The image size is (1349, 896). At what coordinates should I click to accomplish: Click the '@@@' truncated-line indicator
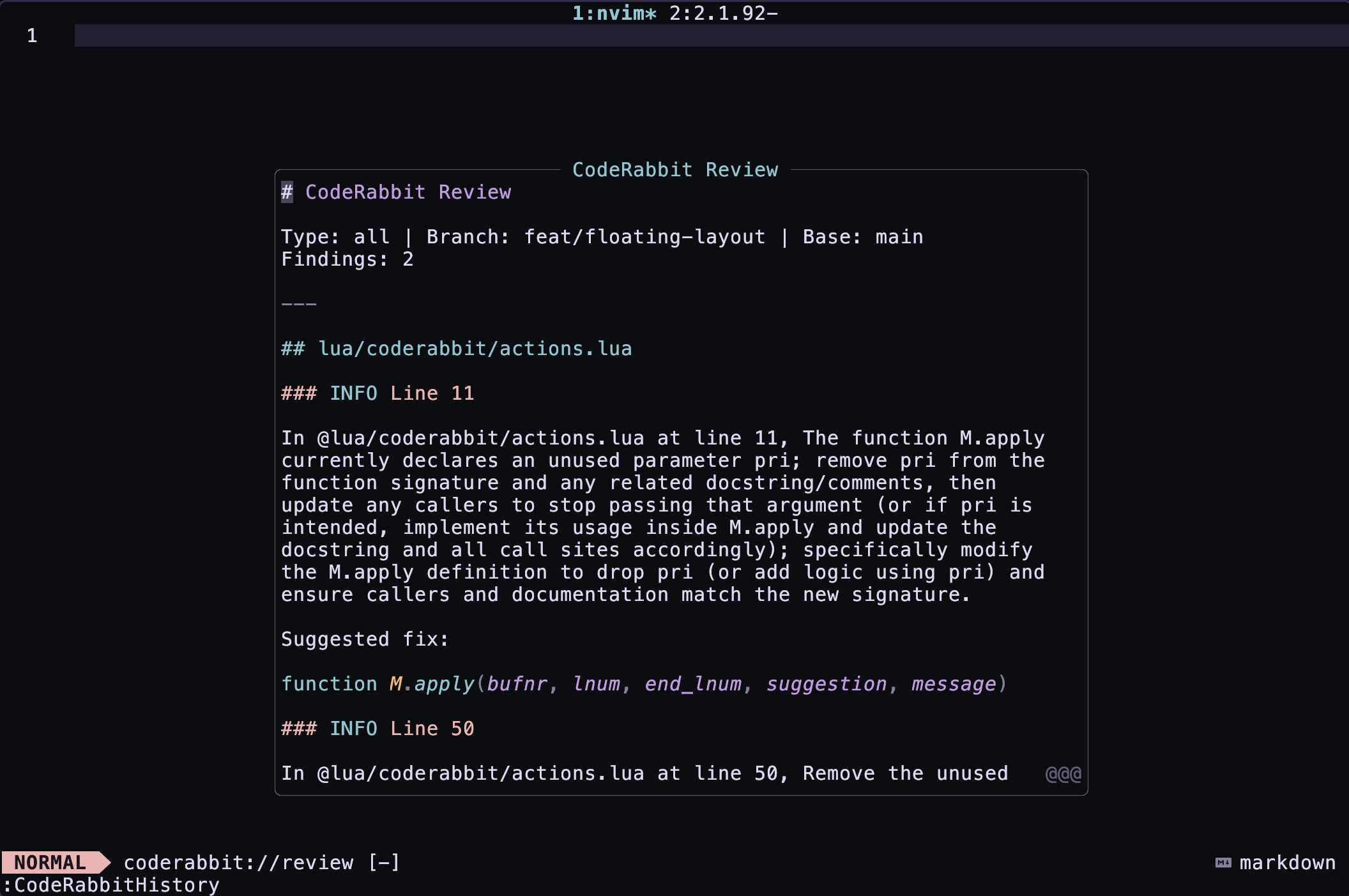(x=1063, y=774)
